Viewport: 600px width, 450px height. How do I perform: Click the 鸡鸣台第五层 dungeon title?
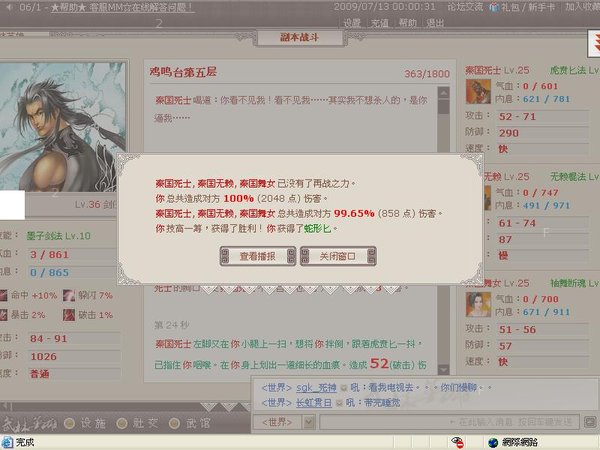pyautogui.click(x=183, y=72)
